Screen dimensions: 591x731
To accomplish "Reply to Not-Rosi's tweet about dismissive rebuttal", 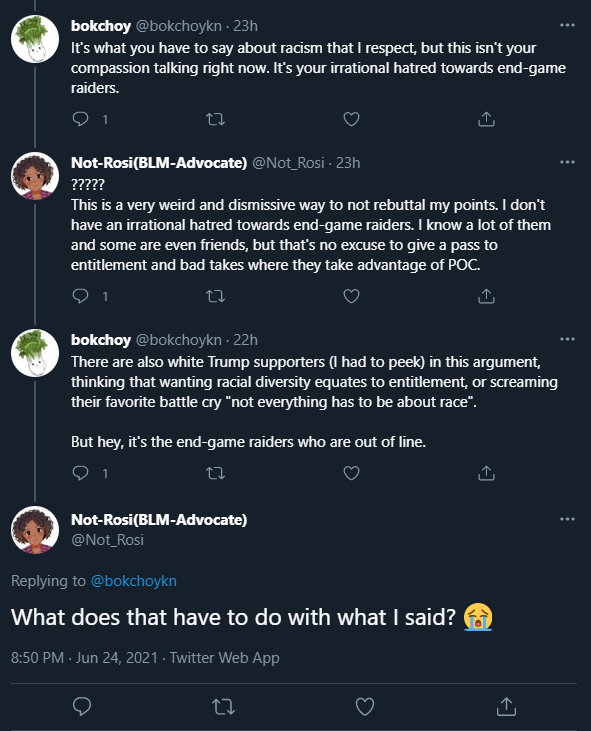I will point(81,296).
